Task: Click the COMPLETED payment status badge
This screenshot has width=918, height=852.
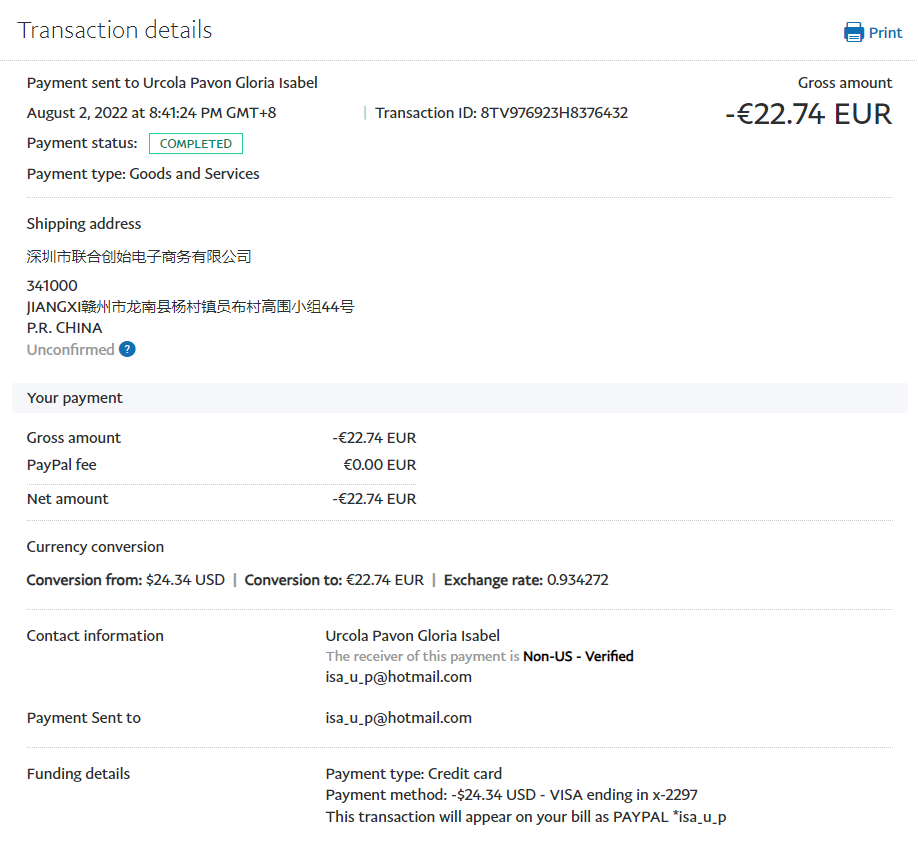Action: [x=196, y=144]
